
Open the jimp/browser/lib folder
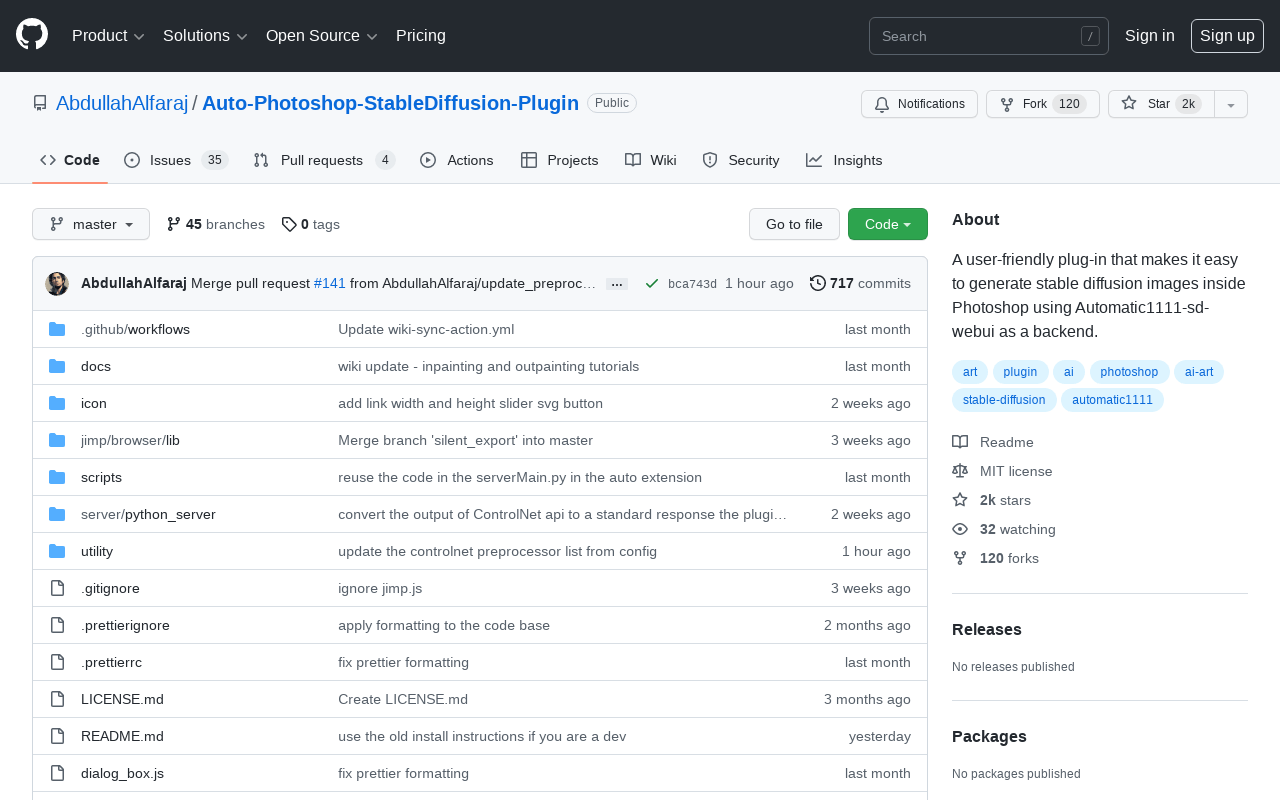click(130, 440)
